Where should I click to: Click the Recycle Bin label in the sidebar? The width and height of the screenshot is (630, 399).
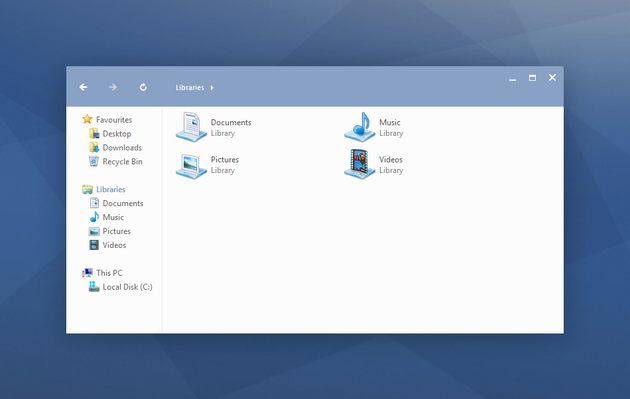click(x=123, y=162)
